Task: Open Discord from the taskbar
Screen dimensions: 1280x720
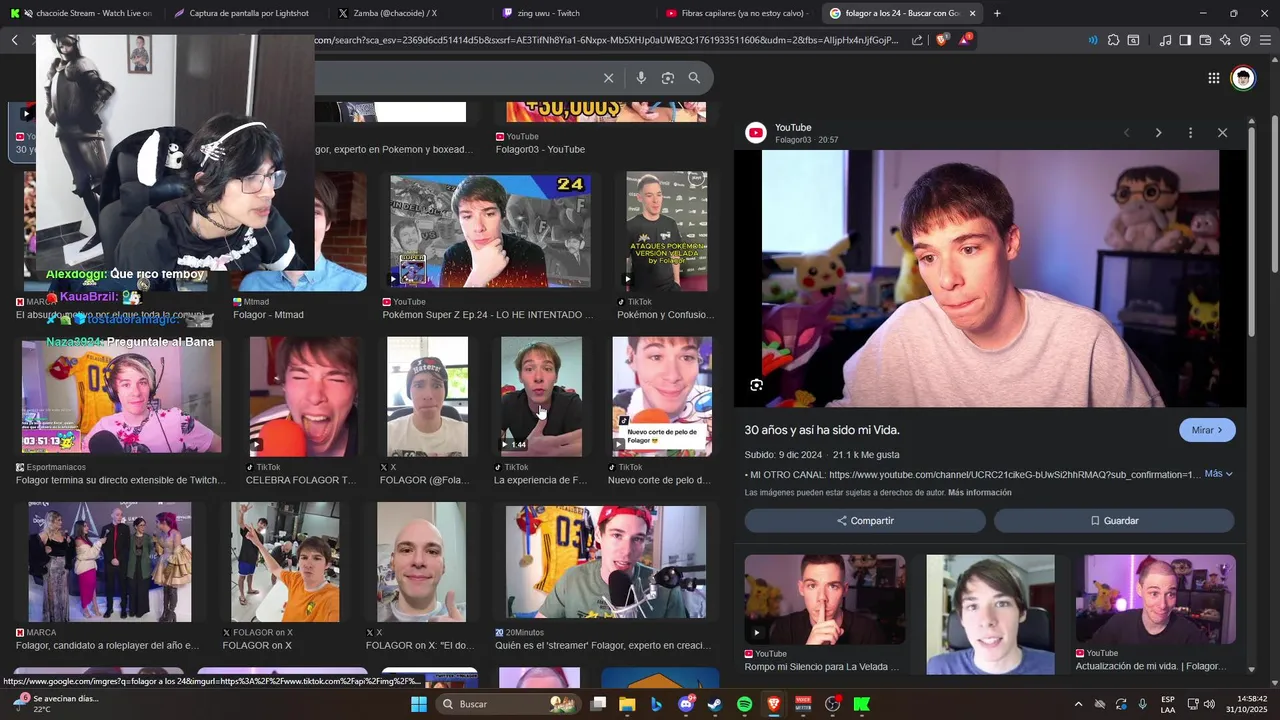Action: [x=686, y=704]
